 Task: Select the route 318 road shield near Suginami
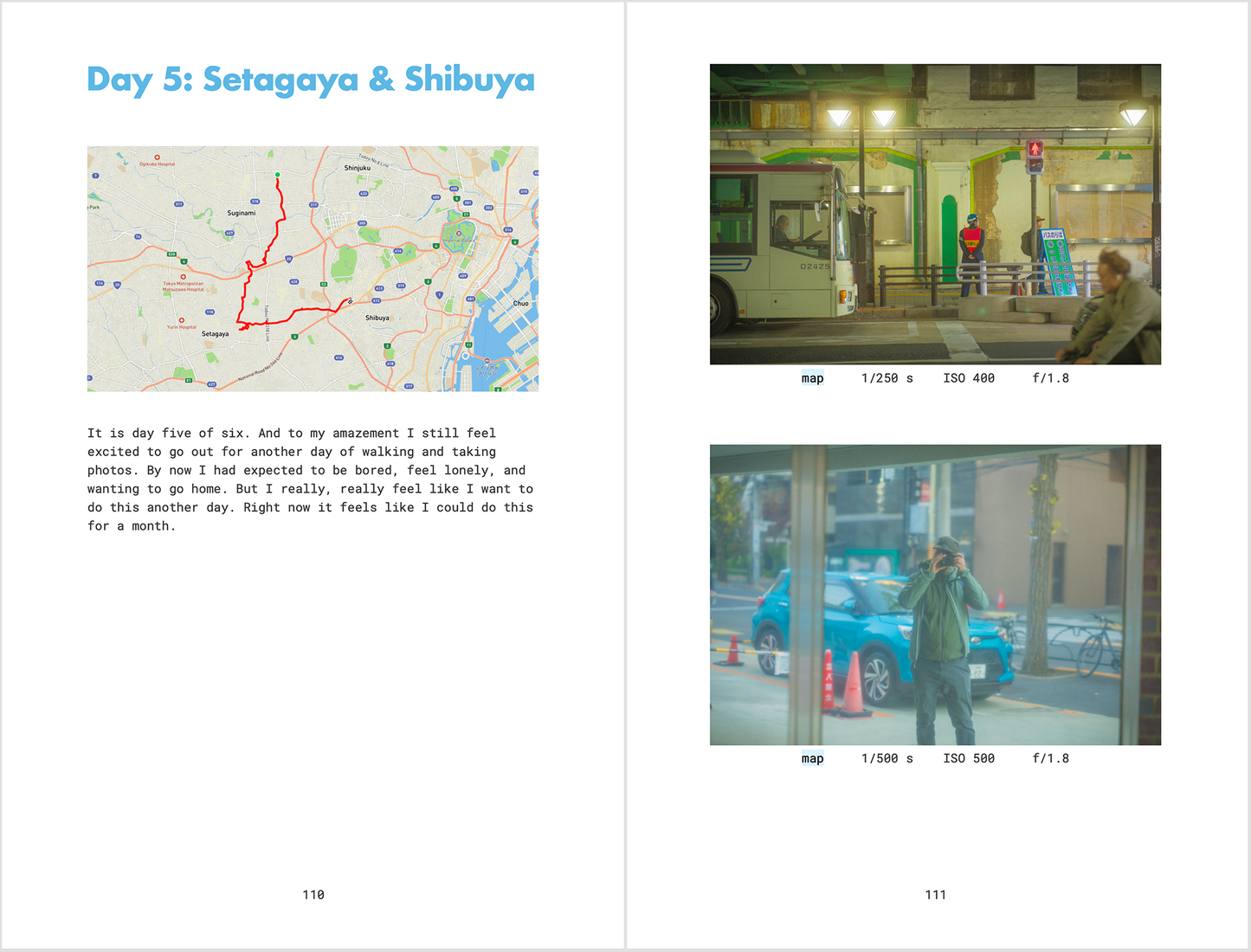click(255, 201)
